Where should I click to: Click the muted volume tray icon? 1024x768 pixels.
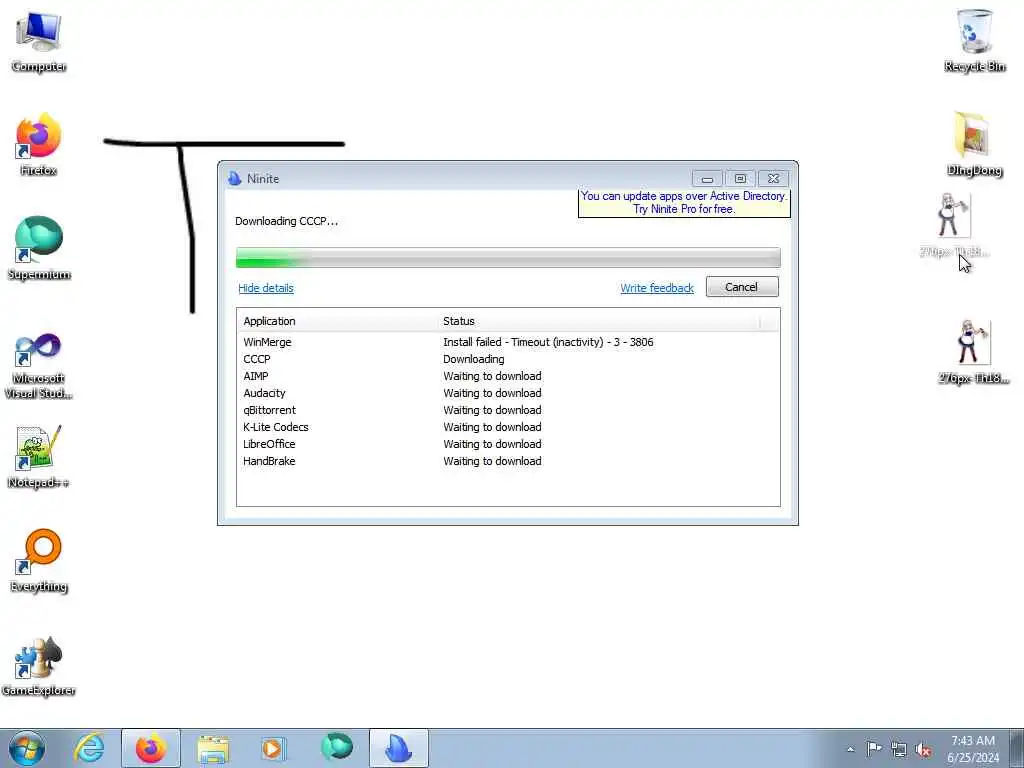923,749
